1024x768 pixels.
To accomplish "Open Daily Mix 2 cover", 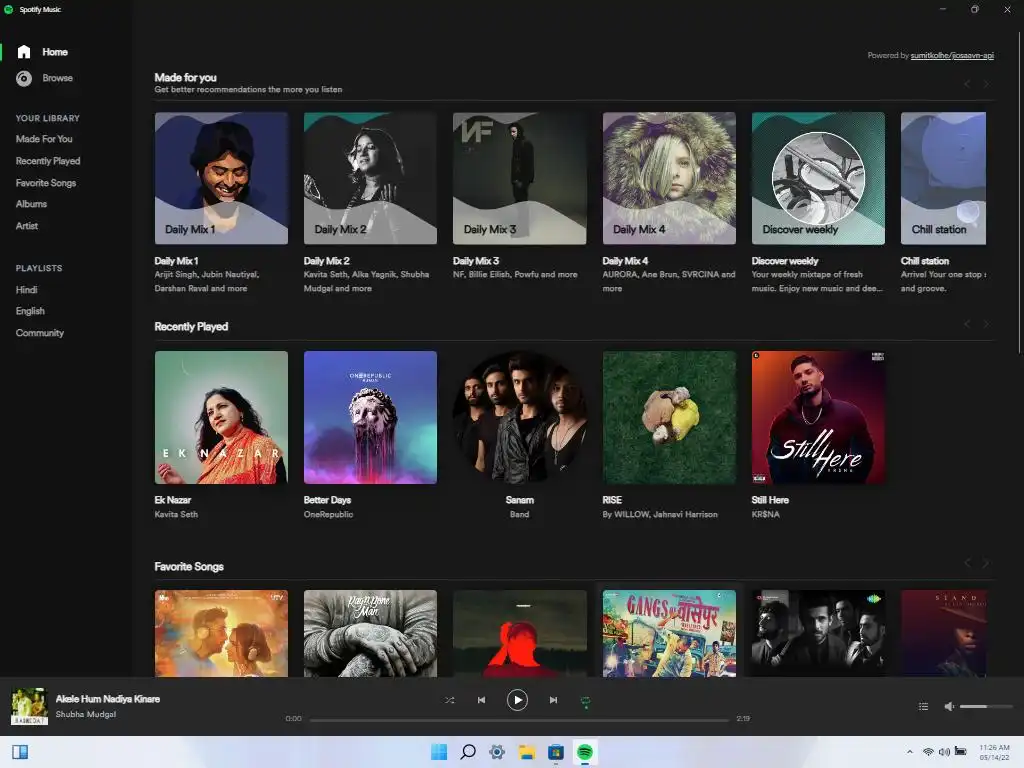I will (x=370, y=178).
